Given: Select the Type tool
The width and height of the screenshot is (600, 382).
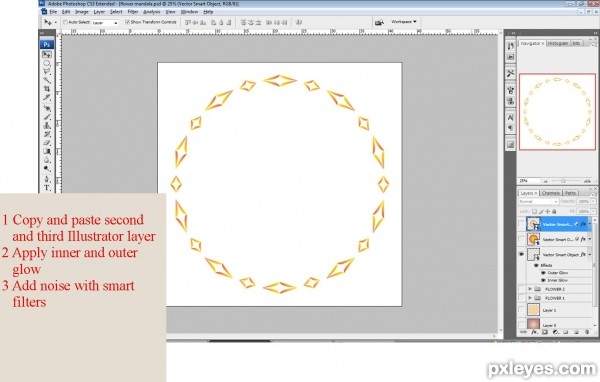Looking at the screenshot, I should pos(47,188).
